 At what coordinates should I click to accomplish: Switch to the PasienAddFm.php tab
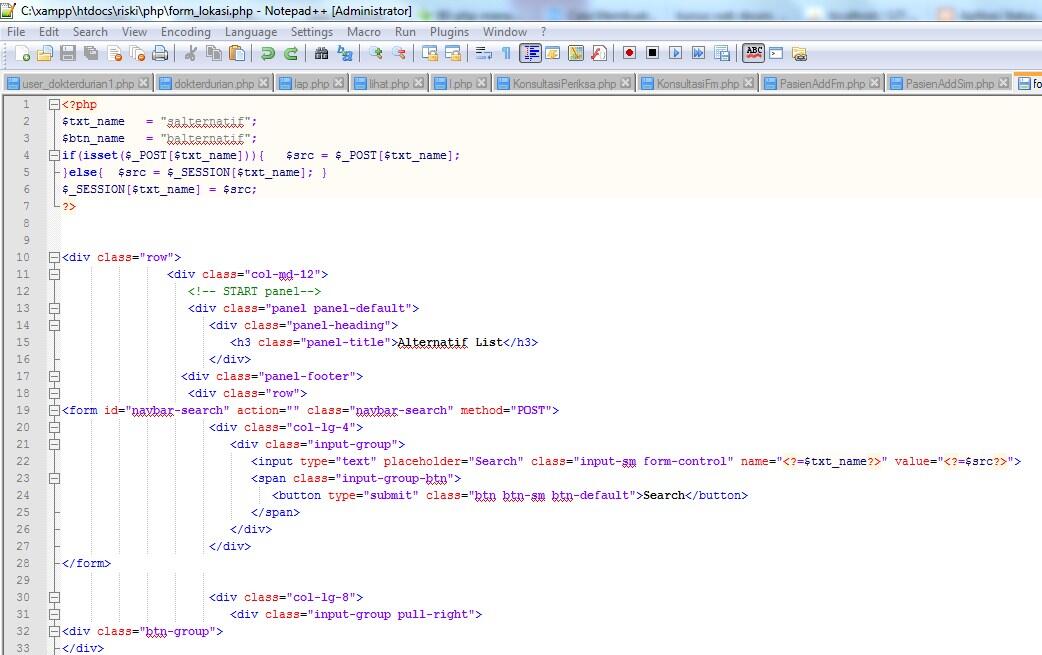[x=822, y=83]
